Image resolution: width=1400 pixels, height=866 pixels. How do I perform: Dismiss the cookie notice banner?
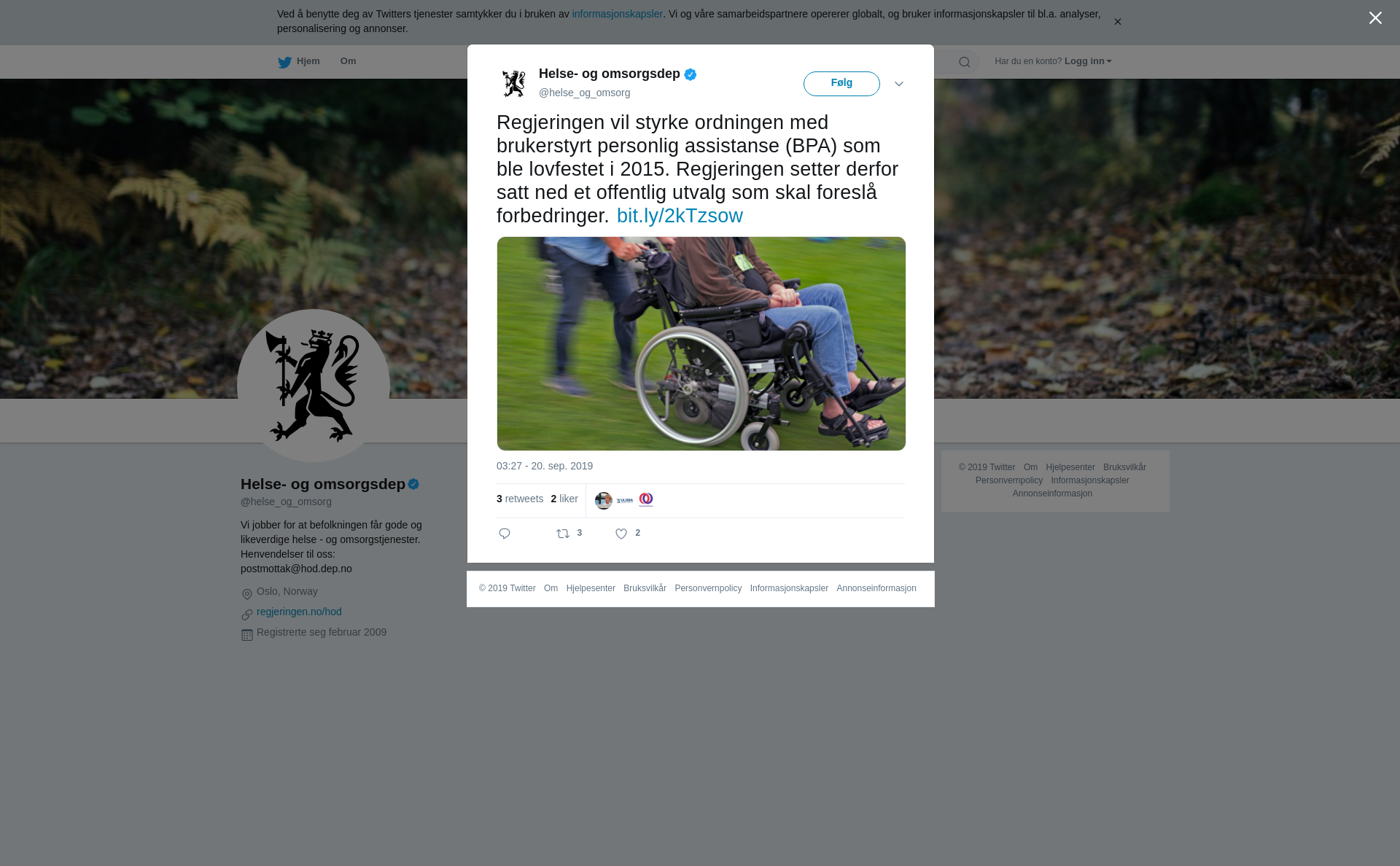tap(1117, 22)
